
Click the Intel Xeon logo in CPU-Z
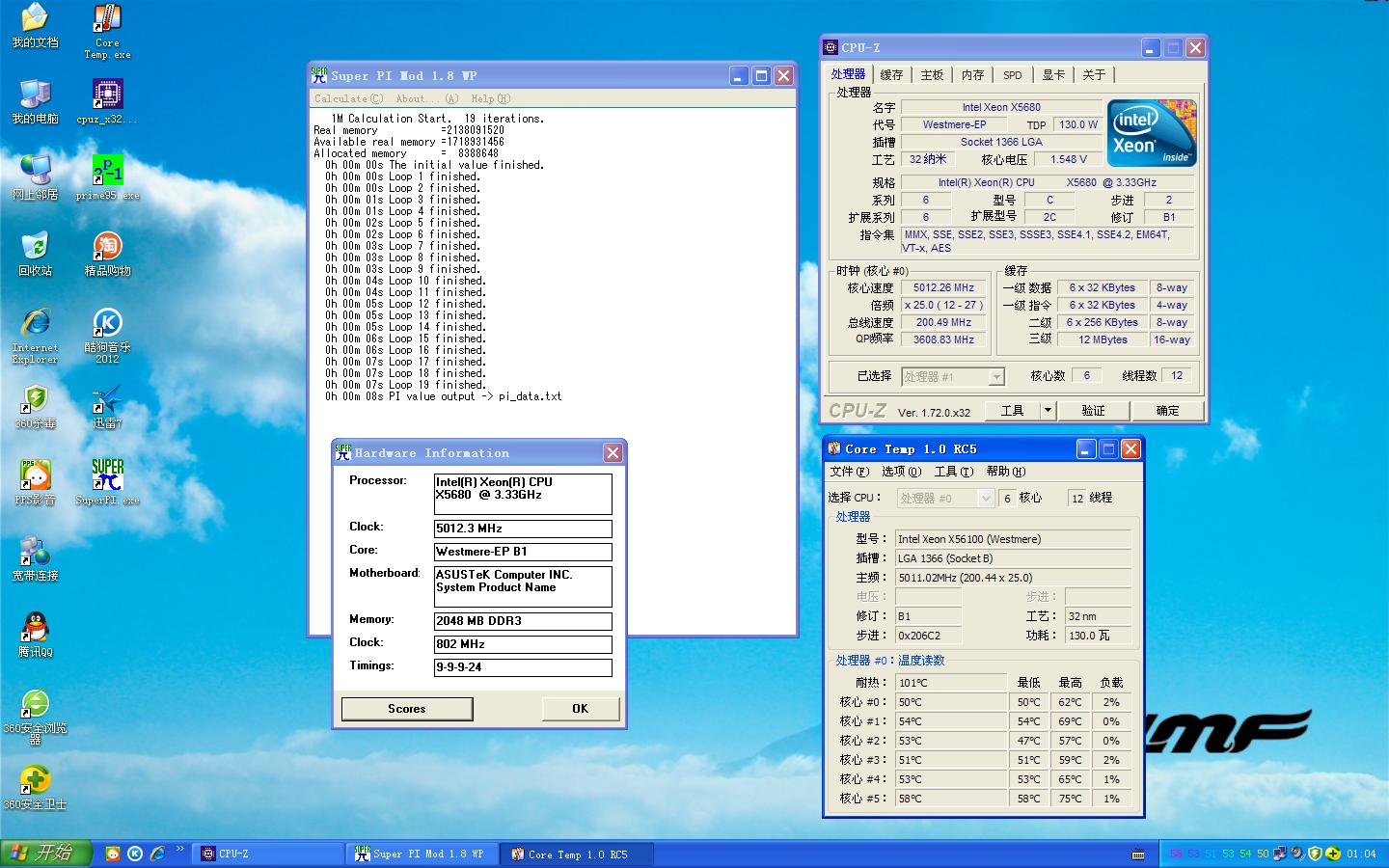[1152, 133]
